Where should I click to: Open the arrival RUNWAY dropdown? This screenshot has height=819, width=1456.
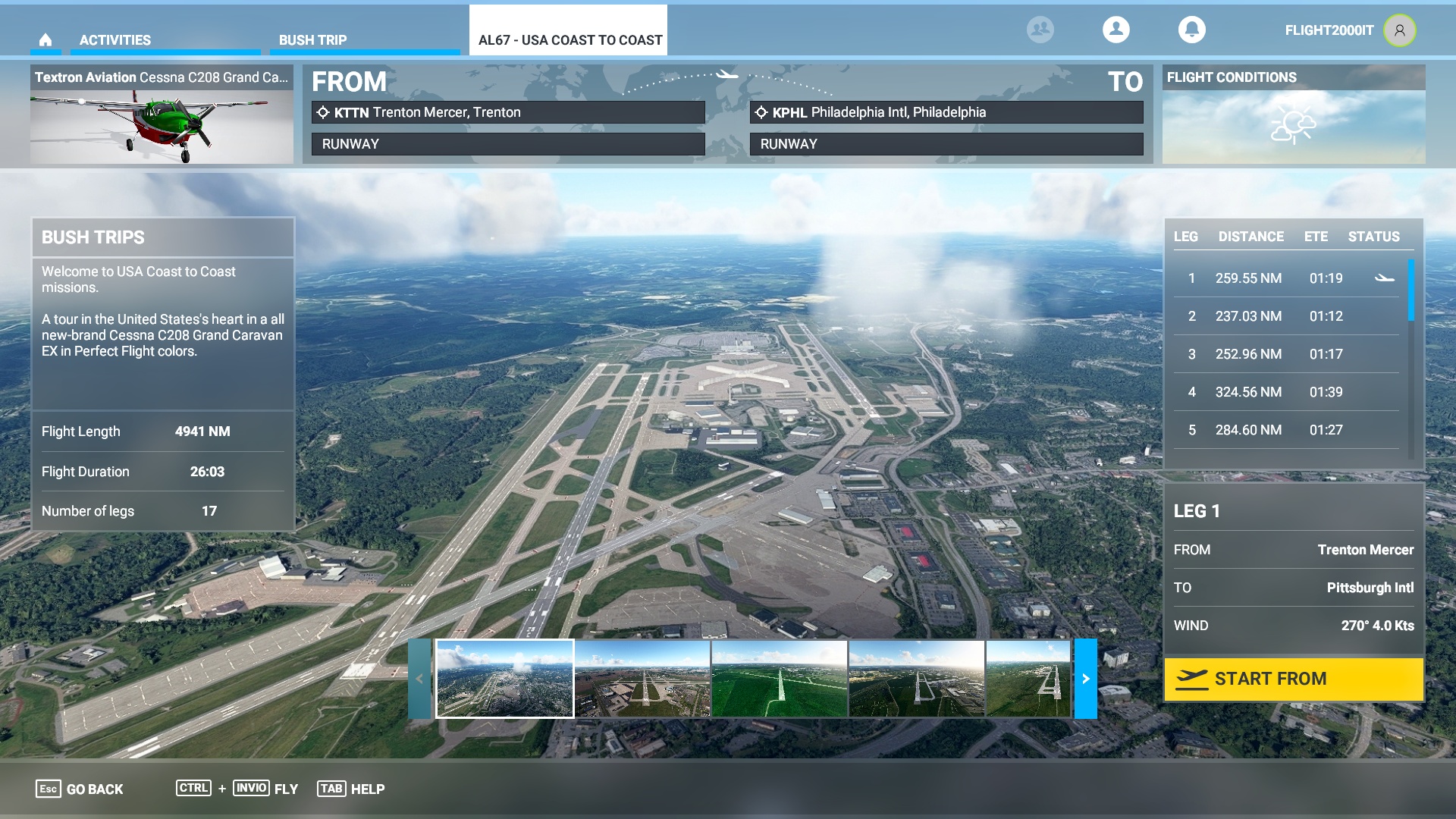tap(946, 144)
